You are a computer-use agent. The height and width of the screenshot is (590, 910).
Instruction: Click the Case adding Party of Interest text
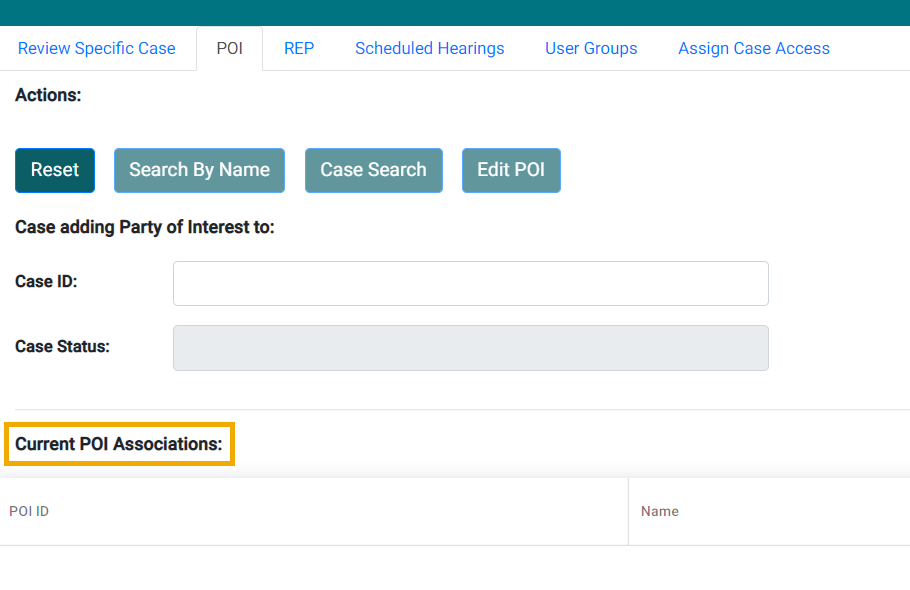(x=144, y=227)
